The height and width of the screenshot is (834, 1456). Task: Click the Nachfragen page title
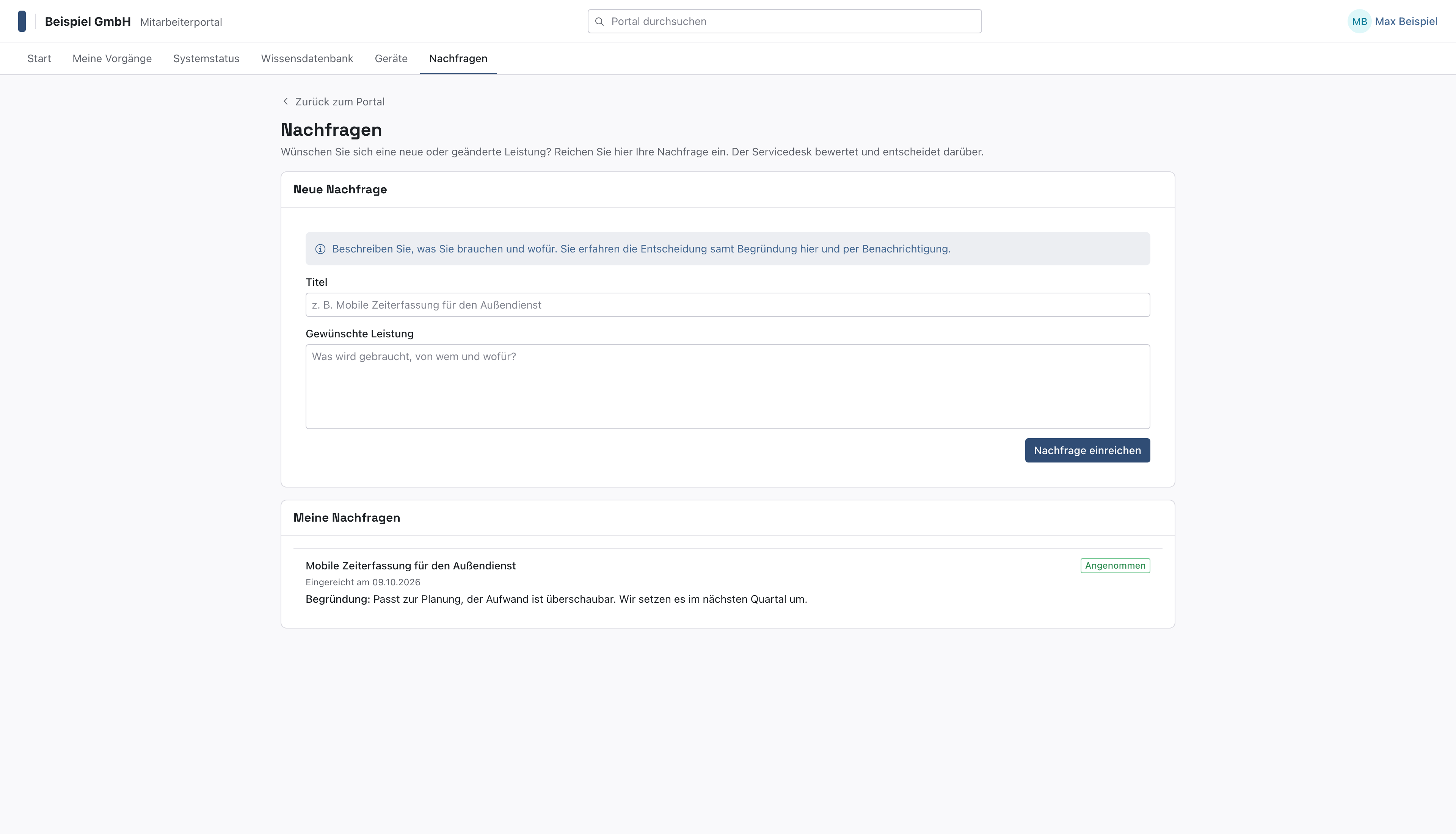point(331,130)
